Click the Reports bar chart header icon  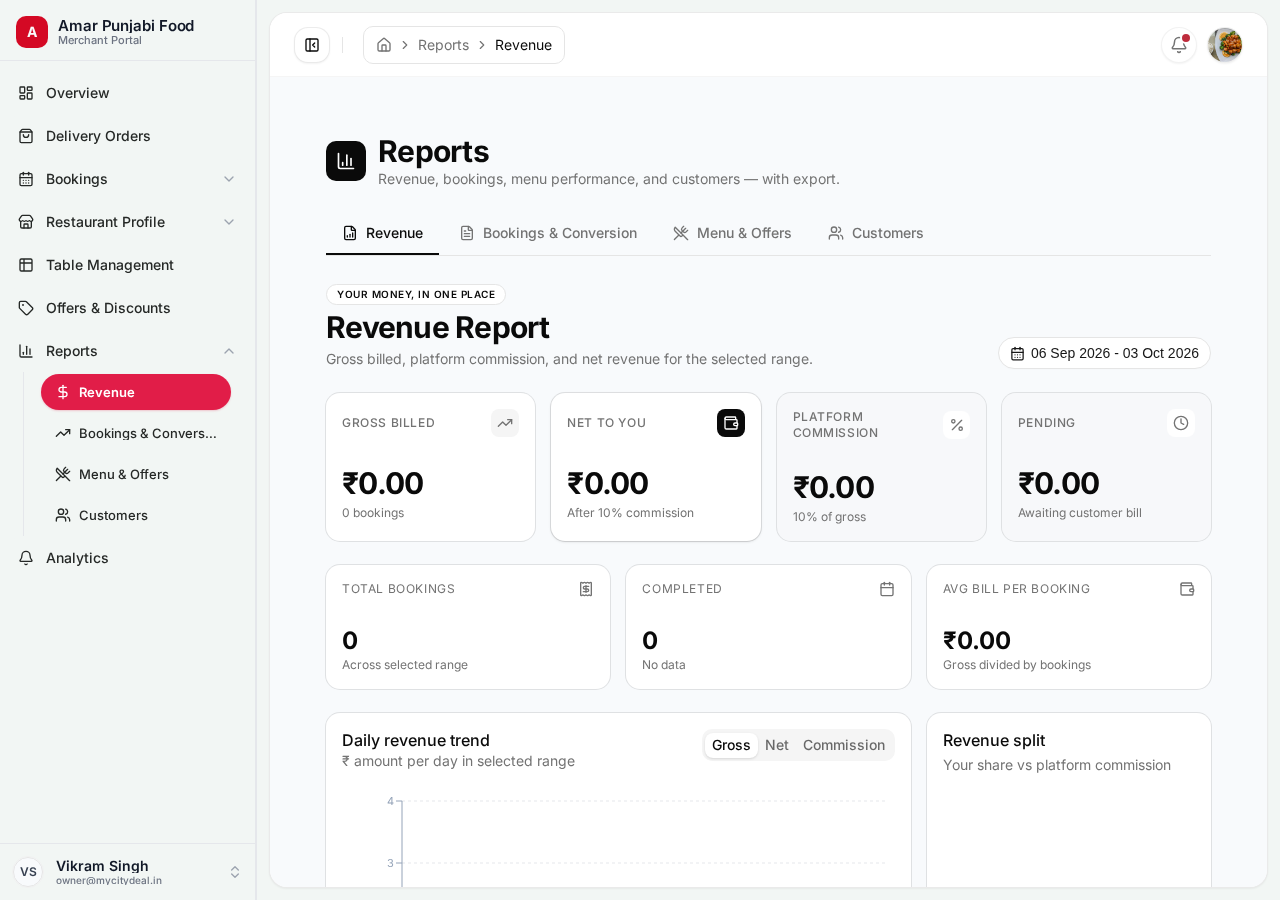click(346, 161)
